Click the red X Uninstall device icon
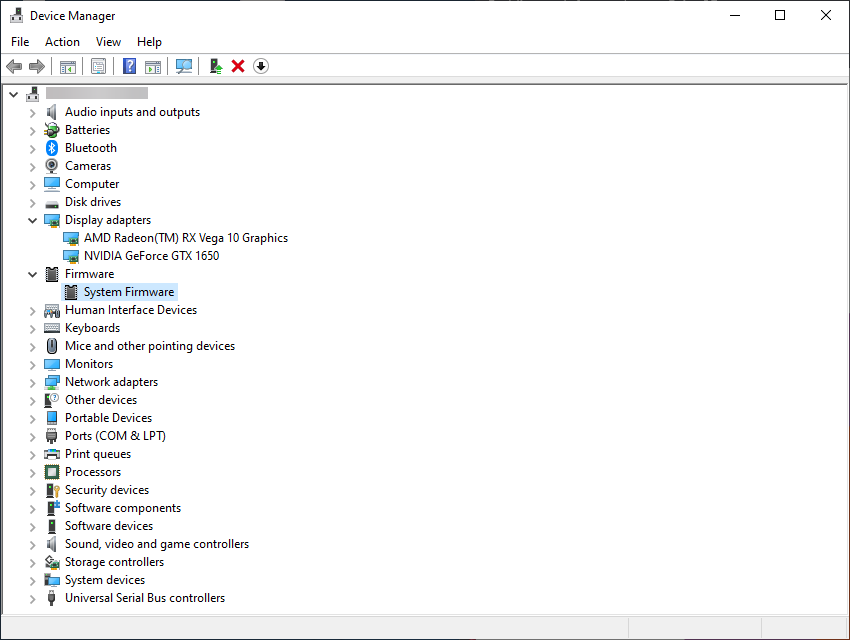The height and width of the screenshot is (640, 850). (x=238, y=66)
